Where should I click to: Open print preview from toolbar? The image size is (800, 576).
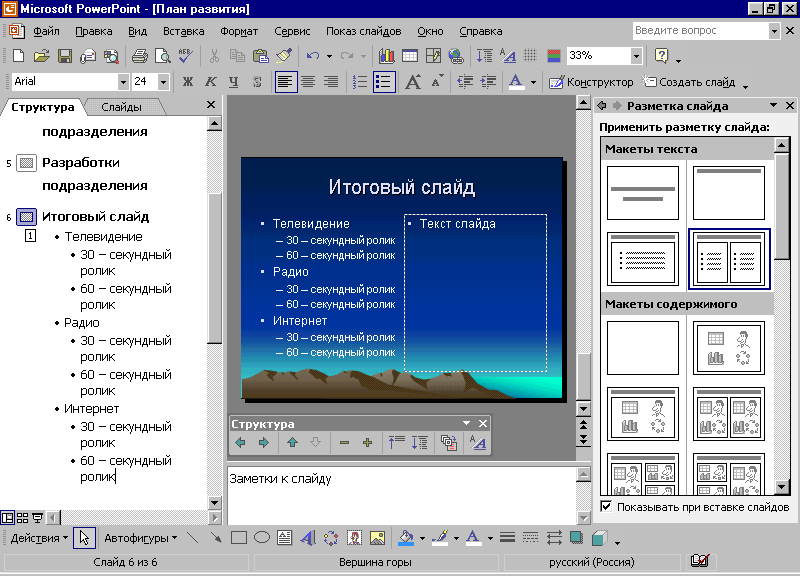point(163,56)
